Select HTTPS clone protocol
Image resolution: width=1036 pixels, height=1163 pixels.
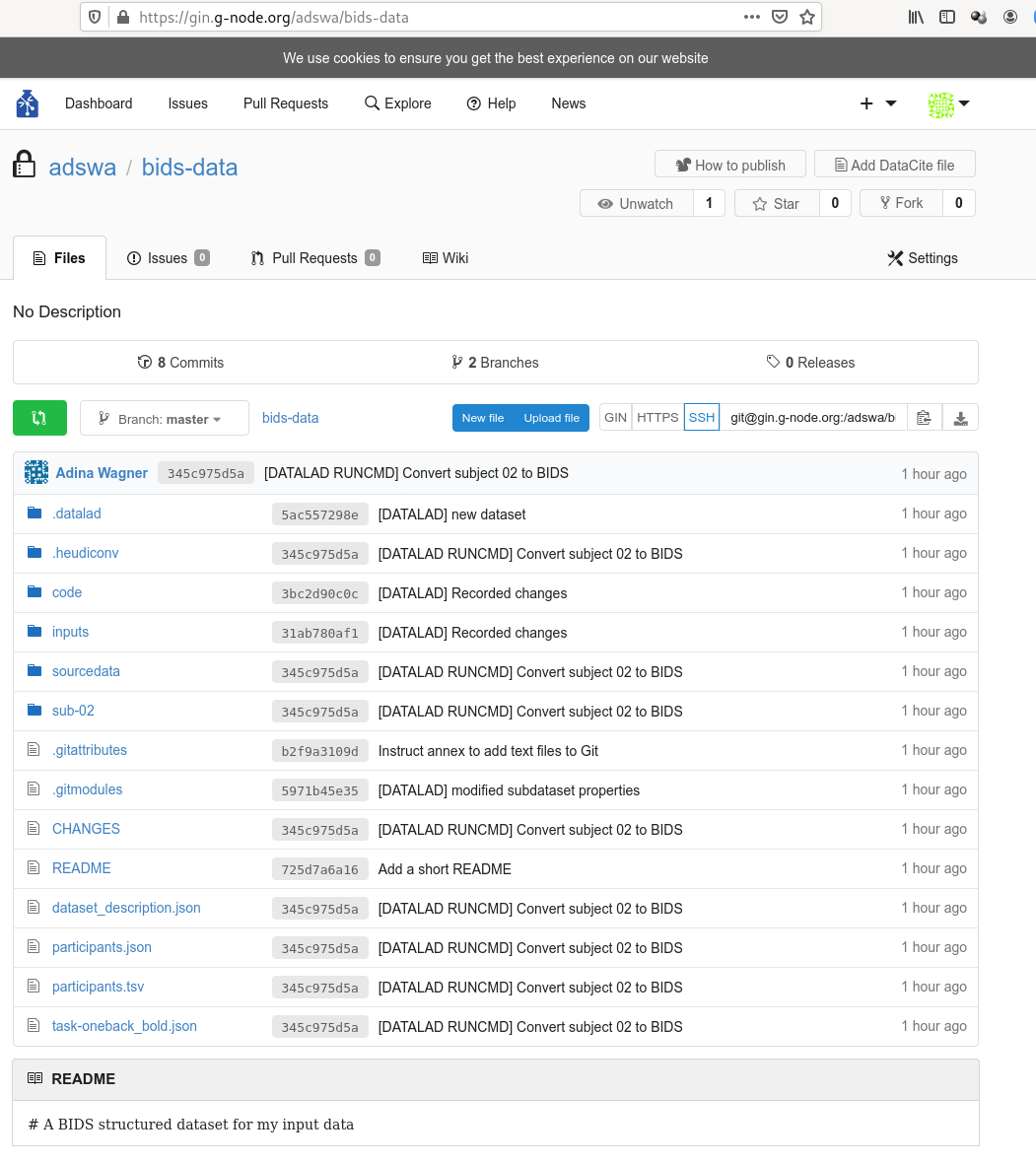pyautogui.click(x=657, y=418)
